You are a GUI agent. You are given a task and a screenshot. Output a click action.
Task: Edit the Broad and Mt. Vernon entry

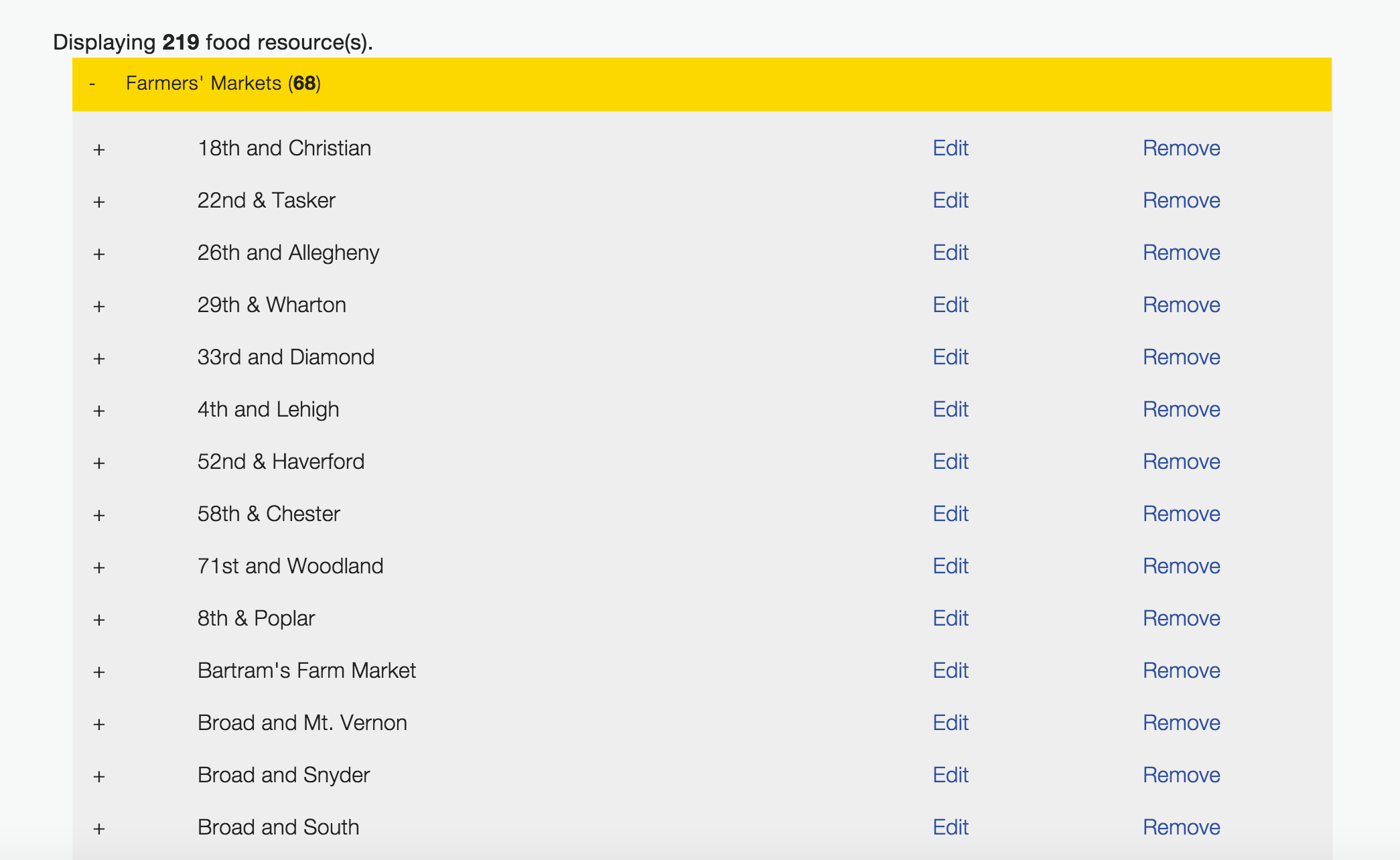(x=950, y=723)
